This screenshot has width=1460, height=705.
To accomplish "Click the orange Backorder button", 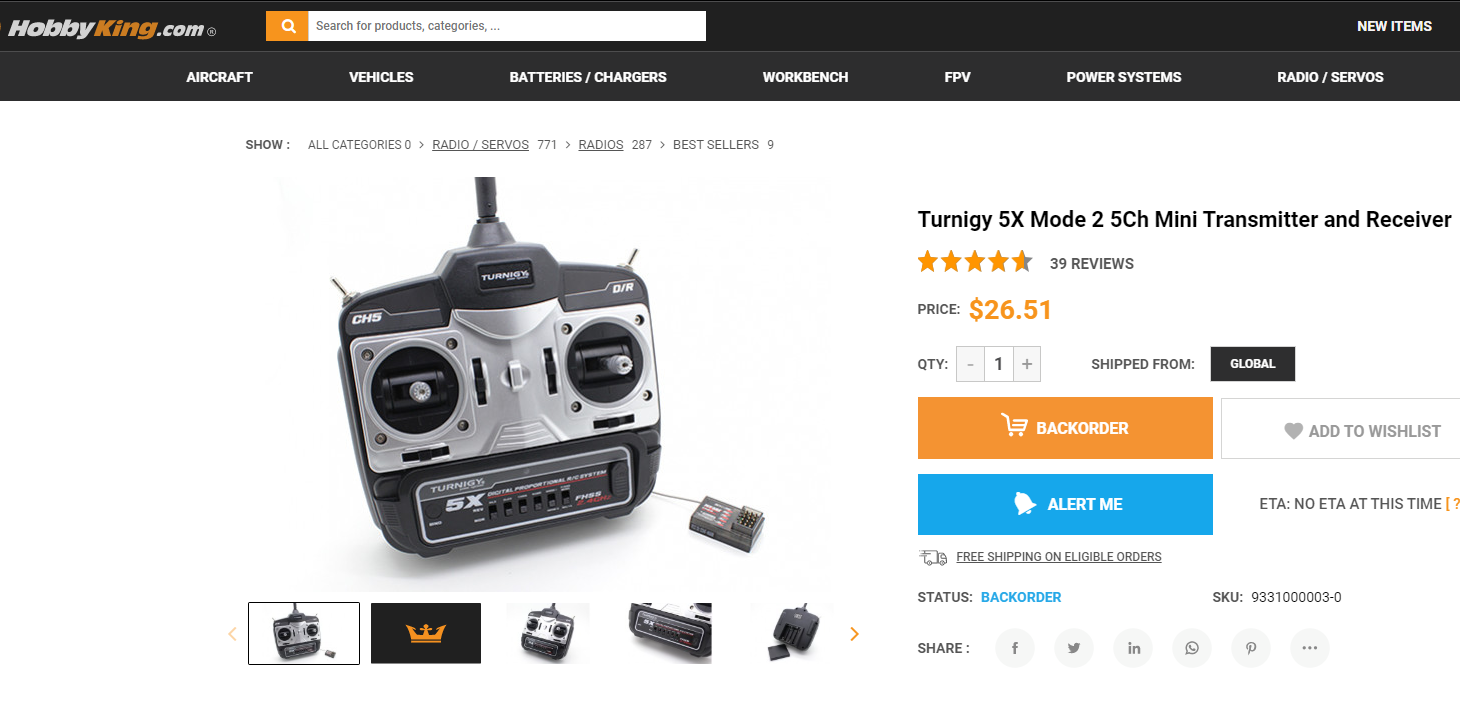I will 1065,428.
